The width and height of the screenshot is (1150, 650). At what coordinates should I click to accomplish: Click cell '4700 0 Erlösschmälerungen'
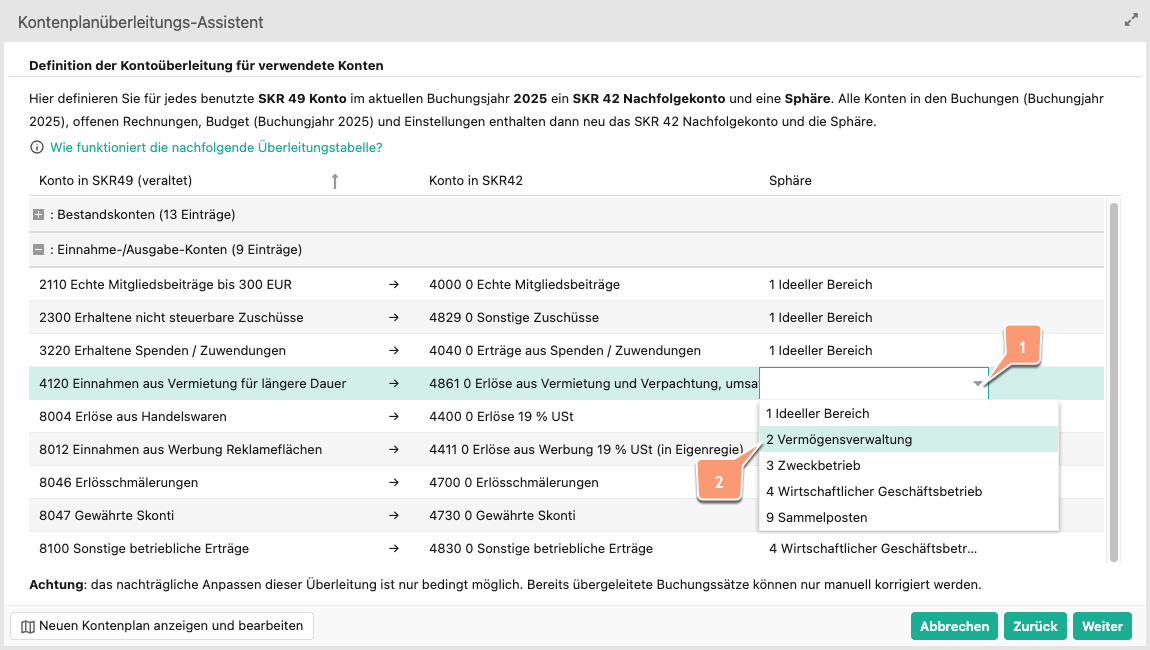[513, 483]
